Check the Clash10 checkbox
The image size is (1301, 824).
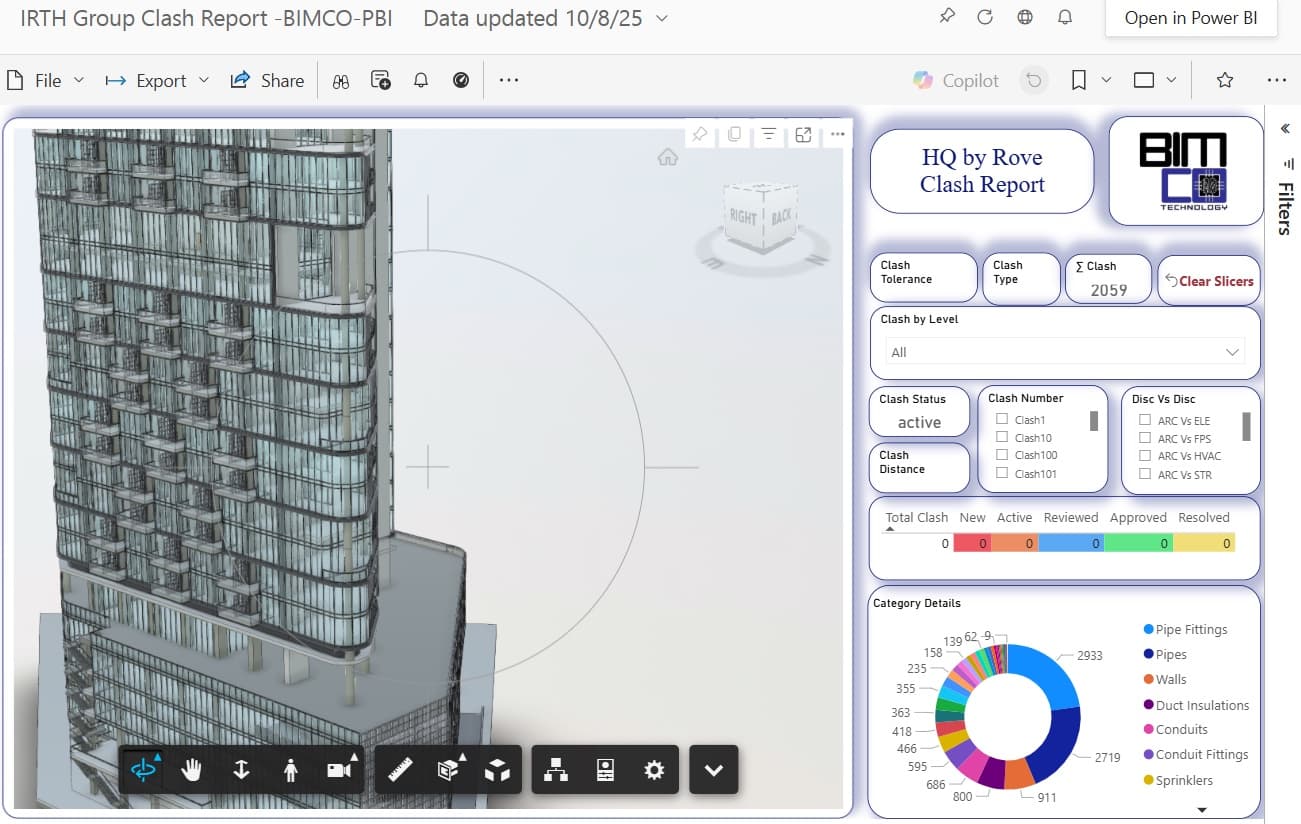[x=1002, y=437]
